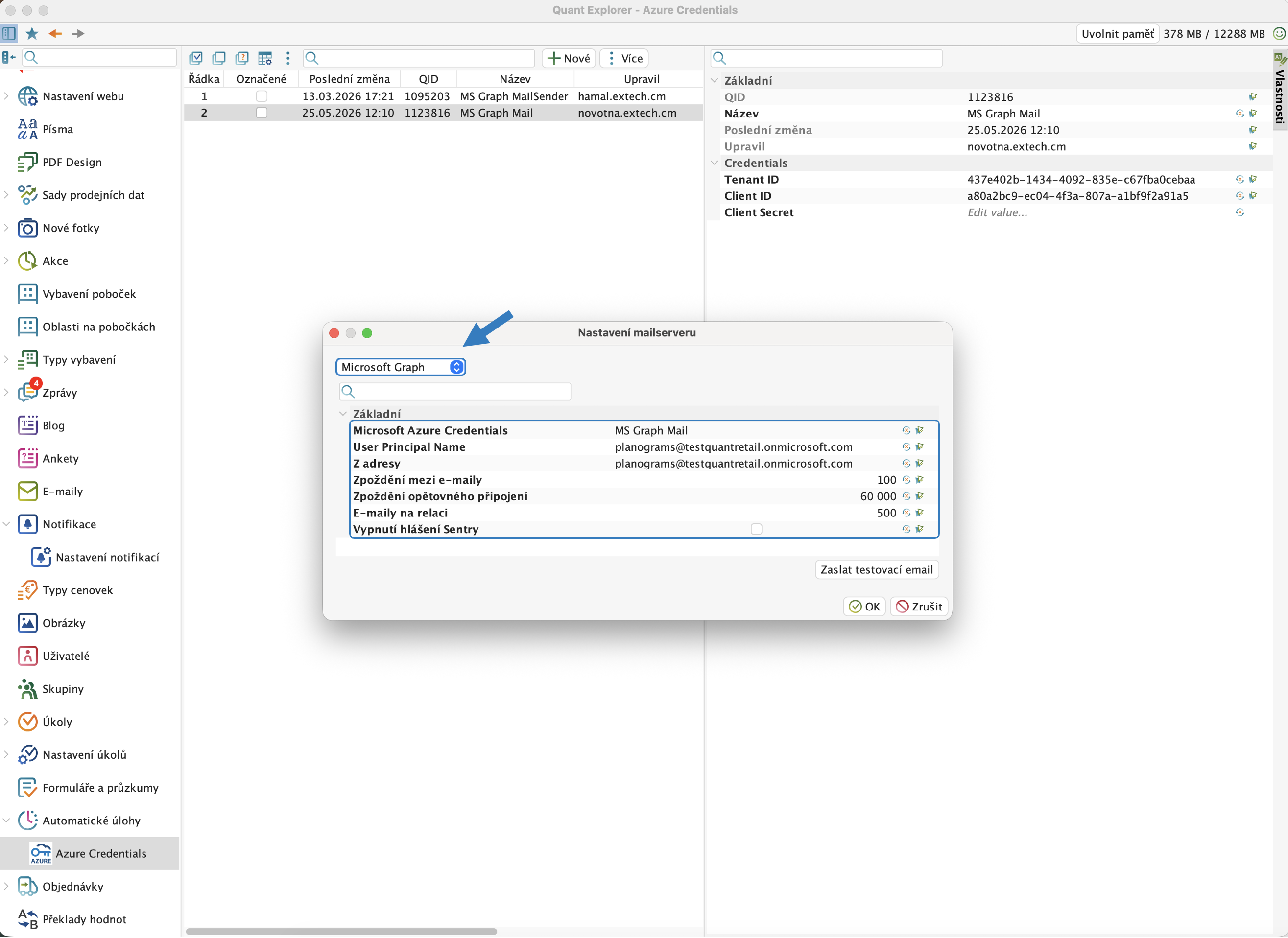This screenshot has height=938, width=1288.
Task: Collapse the Automatické úlohy tree node
Action: [6, 821]
